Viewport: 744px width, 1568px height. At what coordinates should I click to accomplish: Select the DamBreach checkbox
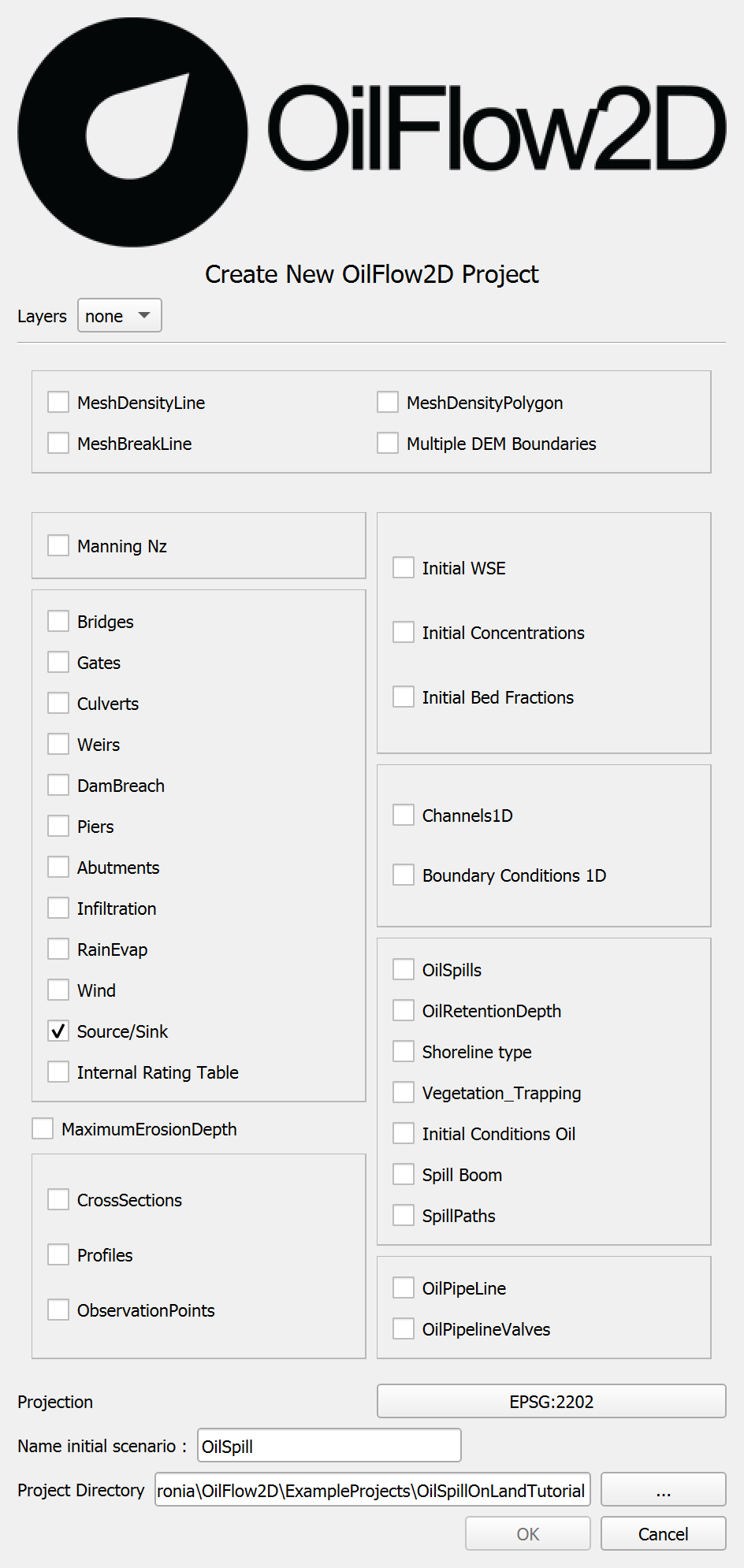[x=58, y=785]
